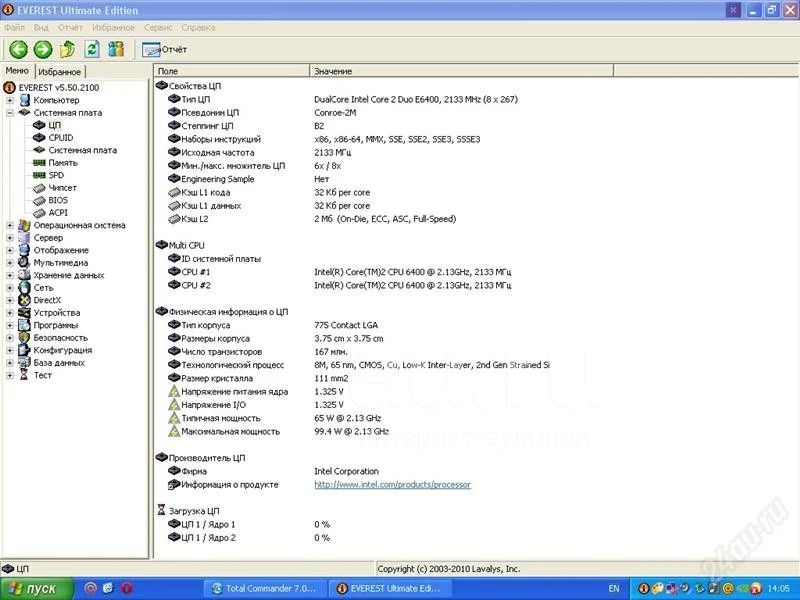Expand the Устройства tree node

click(x=10, y=313)
